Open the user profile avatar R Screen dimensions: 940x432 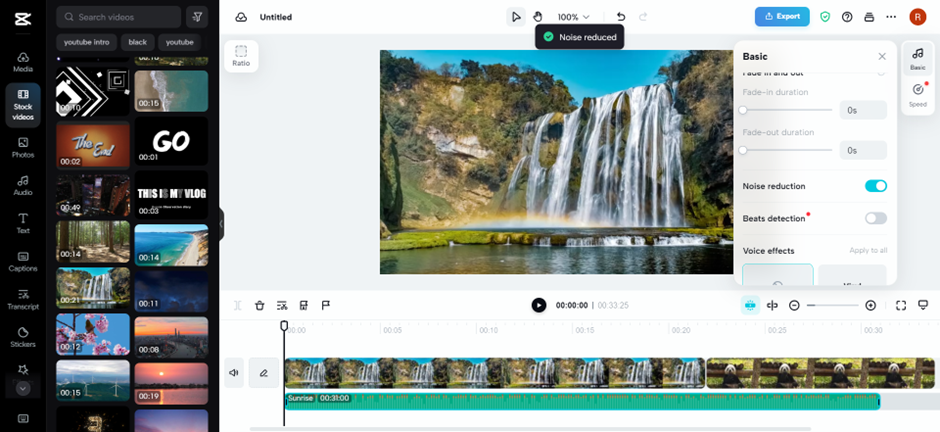coord(917,17)
